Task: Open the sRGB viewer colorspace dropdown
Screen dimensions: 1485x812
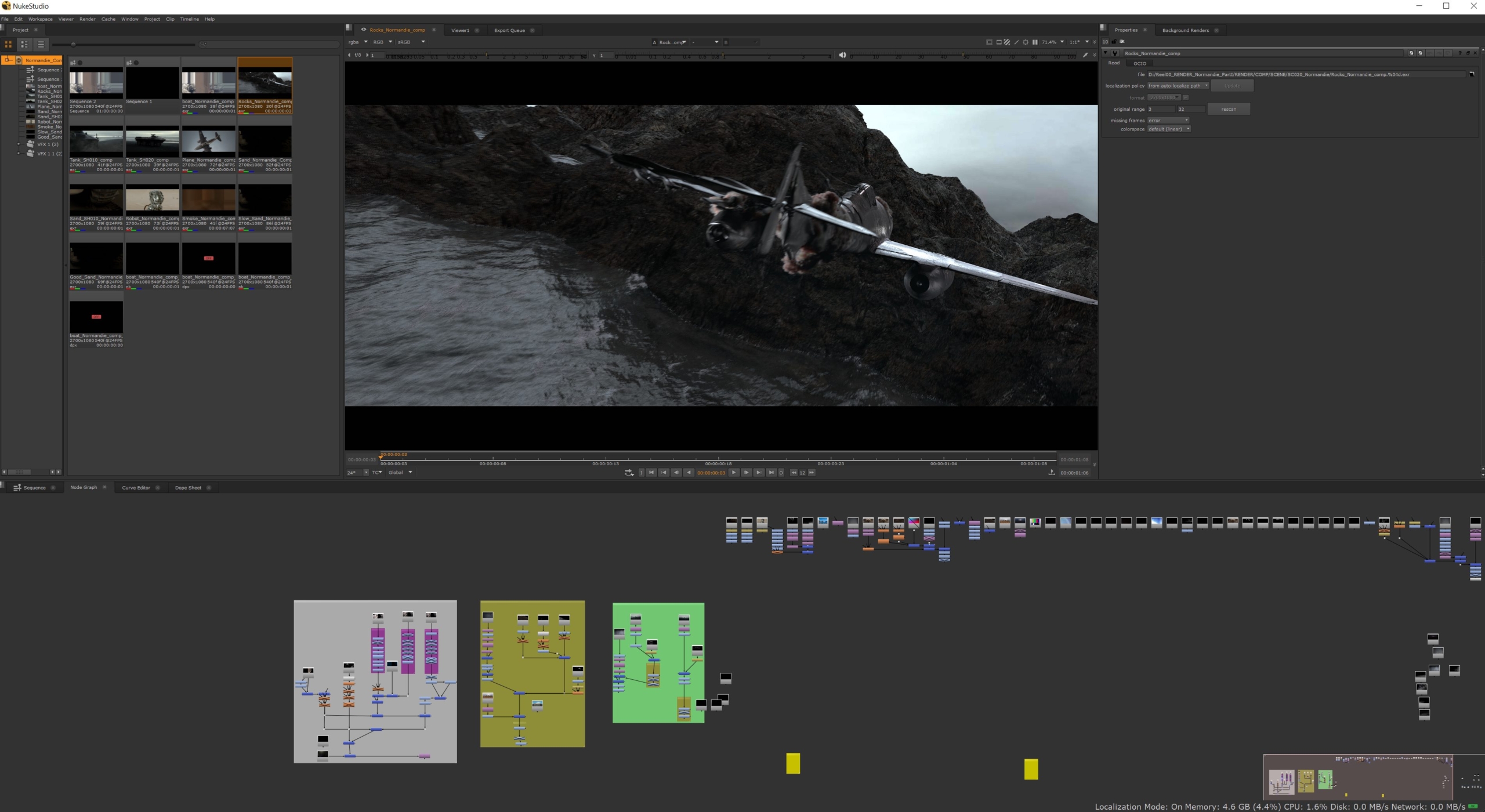Action: pos(411,42)
